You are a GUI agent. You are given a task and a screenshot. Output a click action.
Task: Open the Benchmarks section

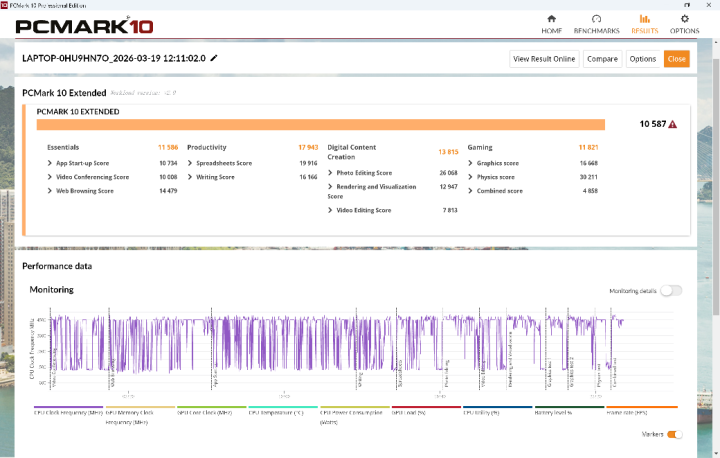pyautogui.click(x=596, y=24)
